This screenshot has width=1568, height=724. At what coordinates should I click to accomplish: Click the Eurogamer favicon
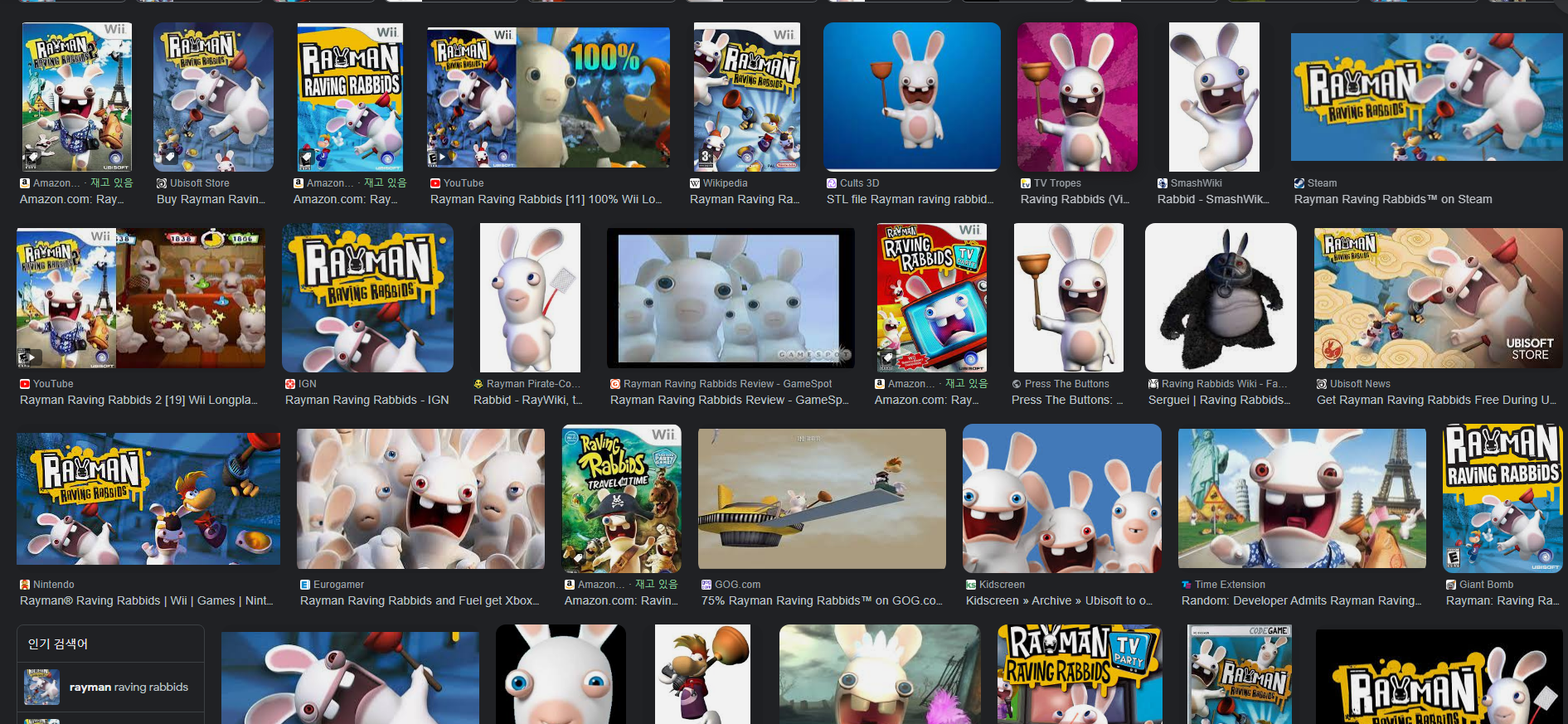(305, 585)
